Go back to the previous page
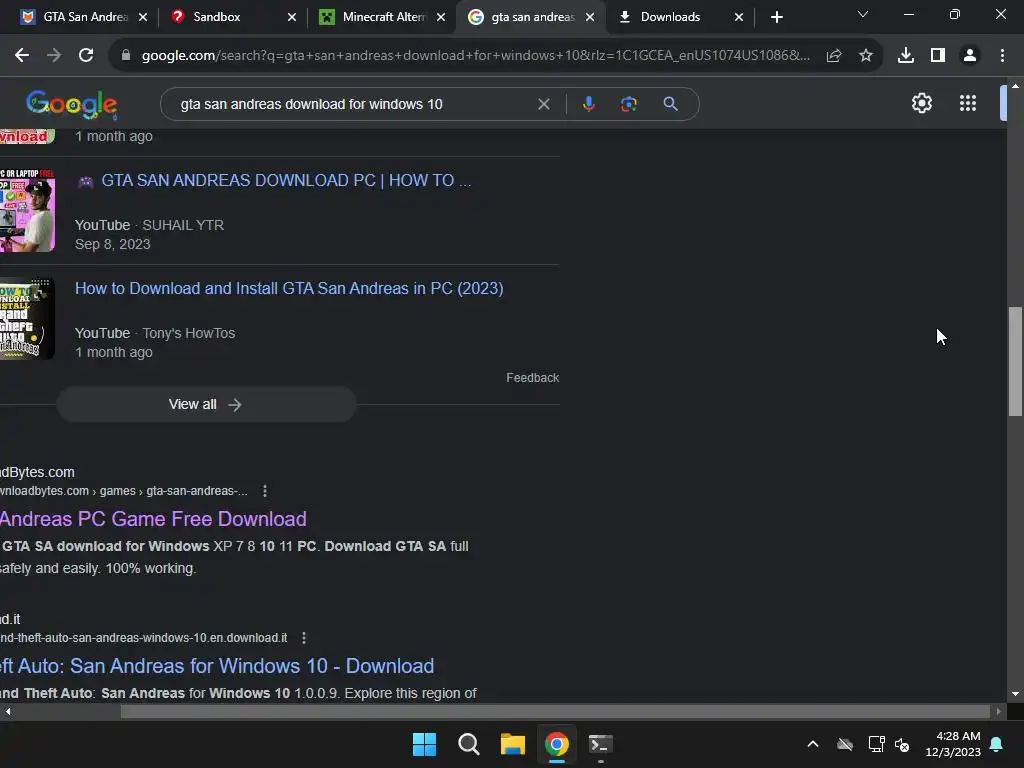The height and width of the screenshot is (768, 1024). coord(22,56)
